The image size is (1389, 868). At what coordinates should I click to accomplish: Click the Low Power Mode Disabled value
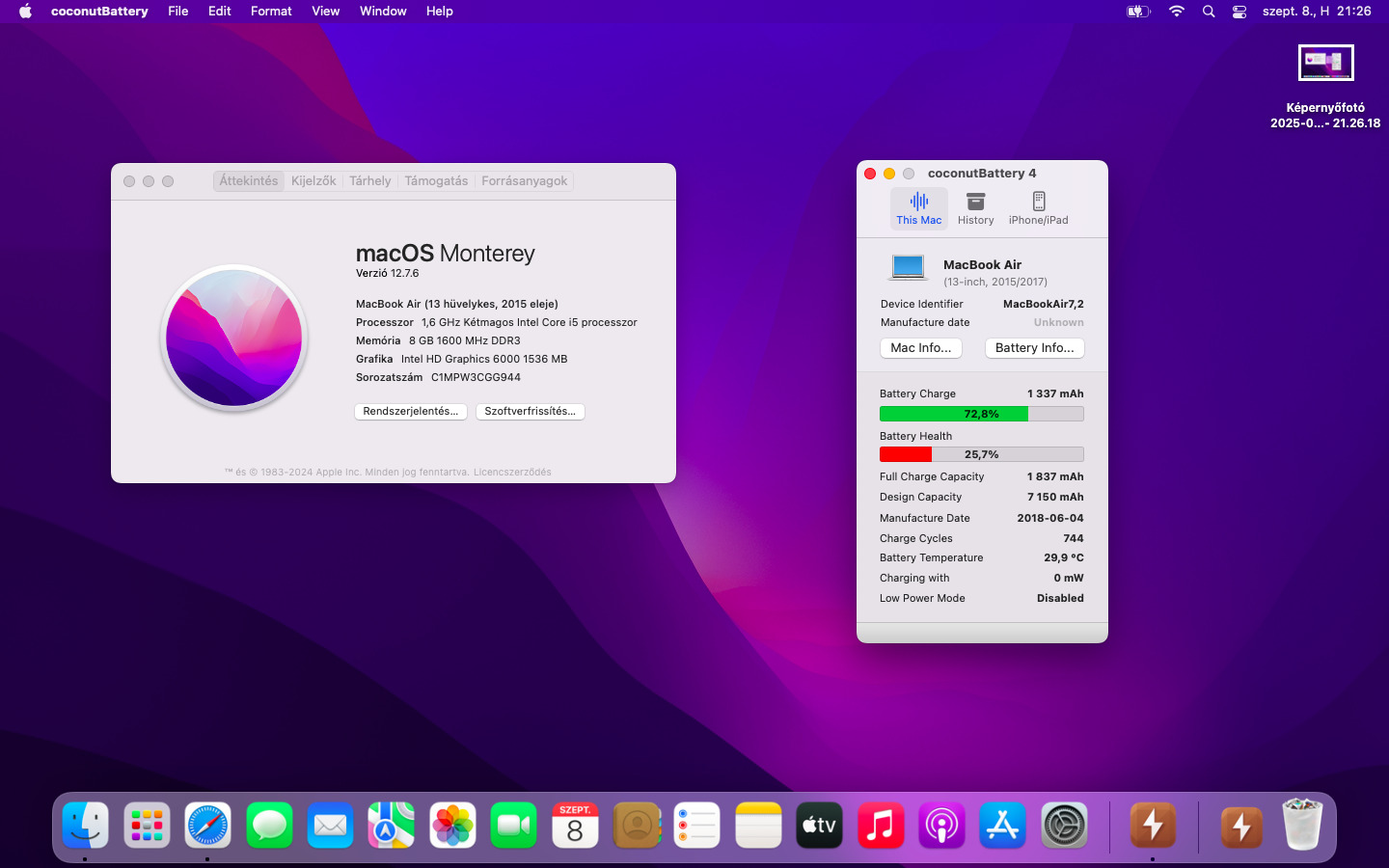[1060, 599]
